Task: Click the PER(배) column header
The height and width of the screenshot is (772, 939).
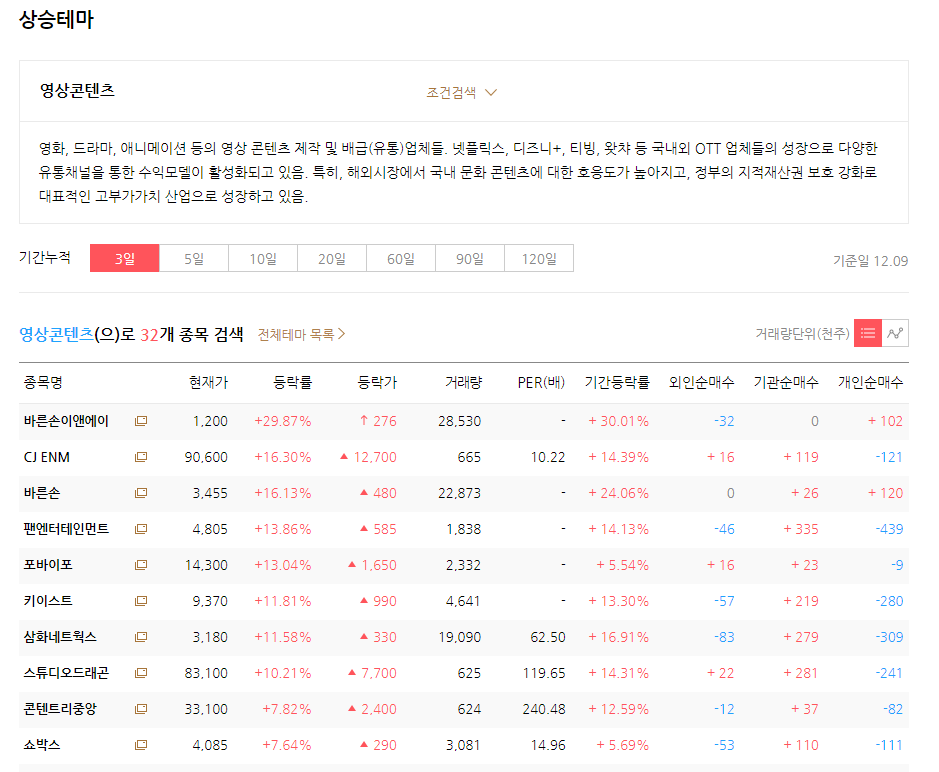Action: (x=541, y=382)
